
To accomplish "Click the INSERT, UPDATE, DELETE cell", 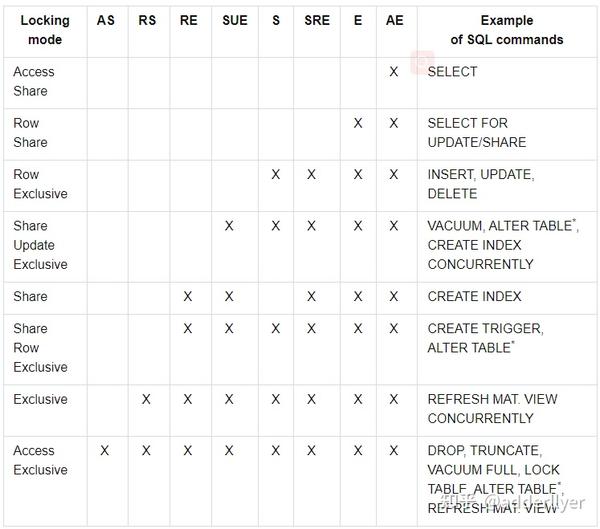I will pyautogui.click(x=480, y=184).
